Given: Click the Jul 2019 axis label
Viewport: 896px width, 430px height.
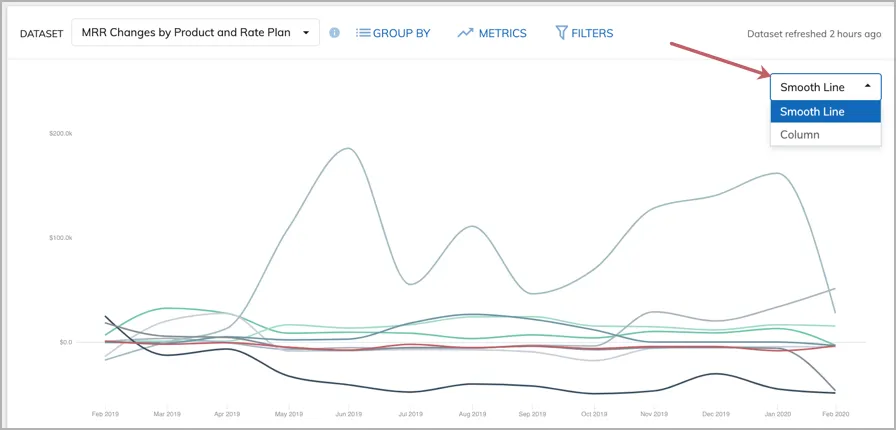Looking at the screenshot, I should coord(410,413).
